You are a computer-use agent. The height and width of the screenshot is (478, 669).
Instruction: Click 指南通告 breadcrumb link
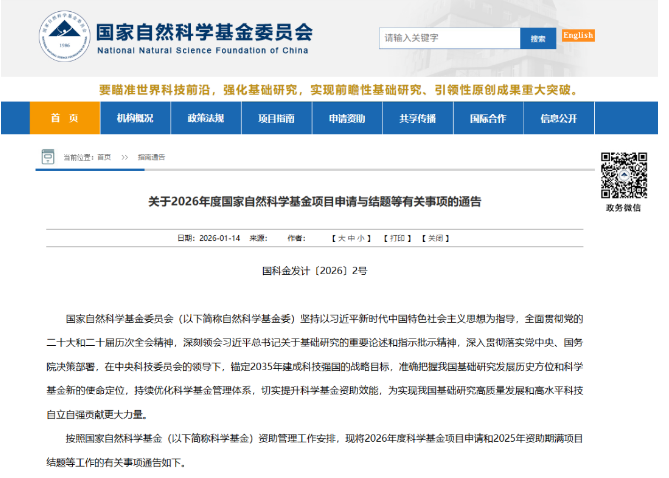click(x=151, y=157)
